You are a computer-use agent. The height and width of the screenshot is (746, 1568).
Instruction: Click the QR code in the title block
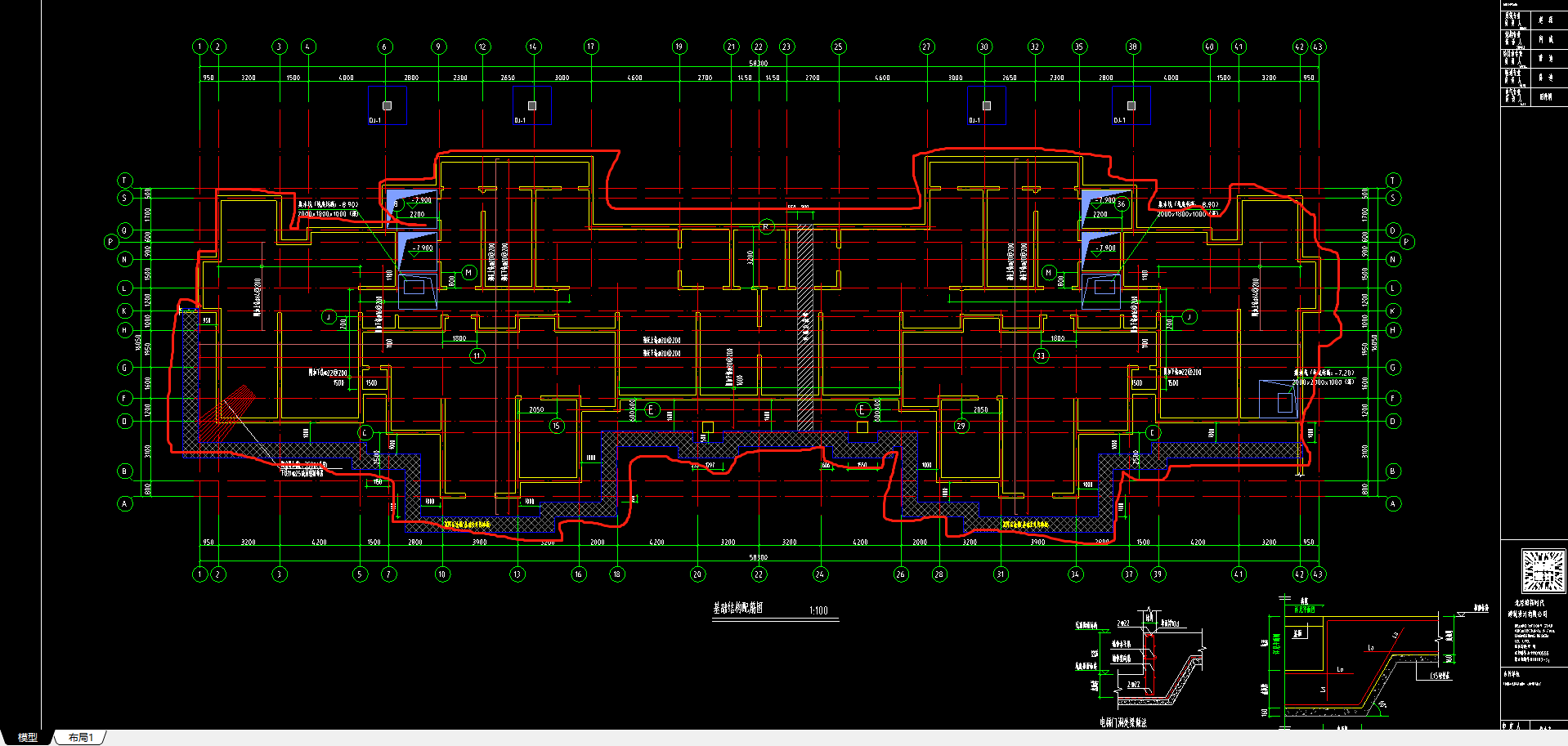1543,570
